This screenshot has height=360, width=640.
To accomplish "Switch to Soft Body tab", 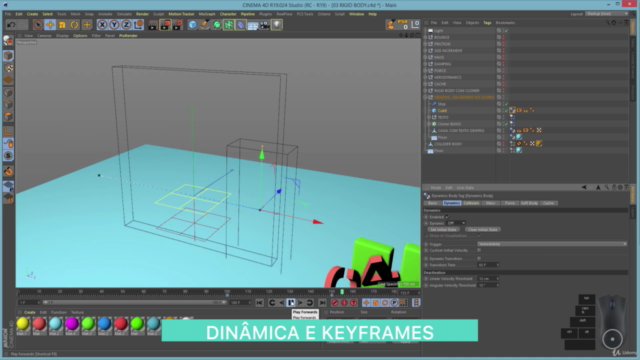I will (529, 203).
